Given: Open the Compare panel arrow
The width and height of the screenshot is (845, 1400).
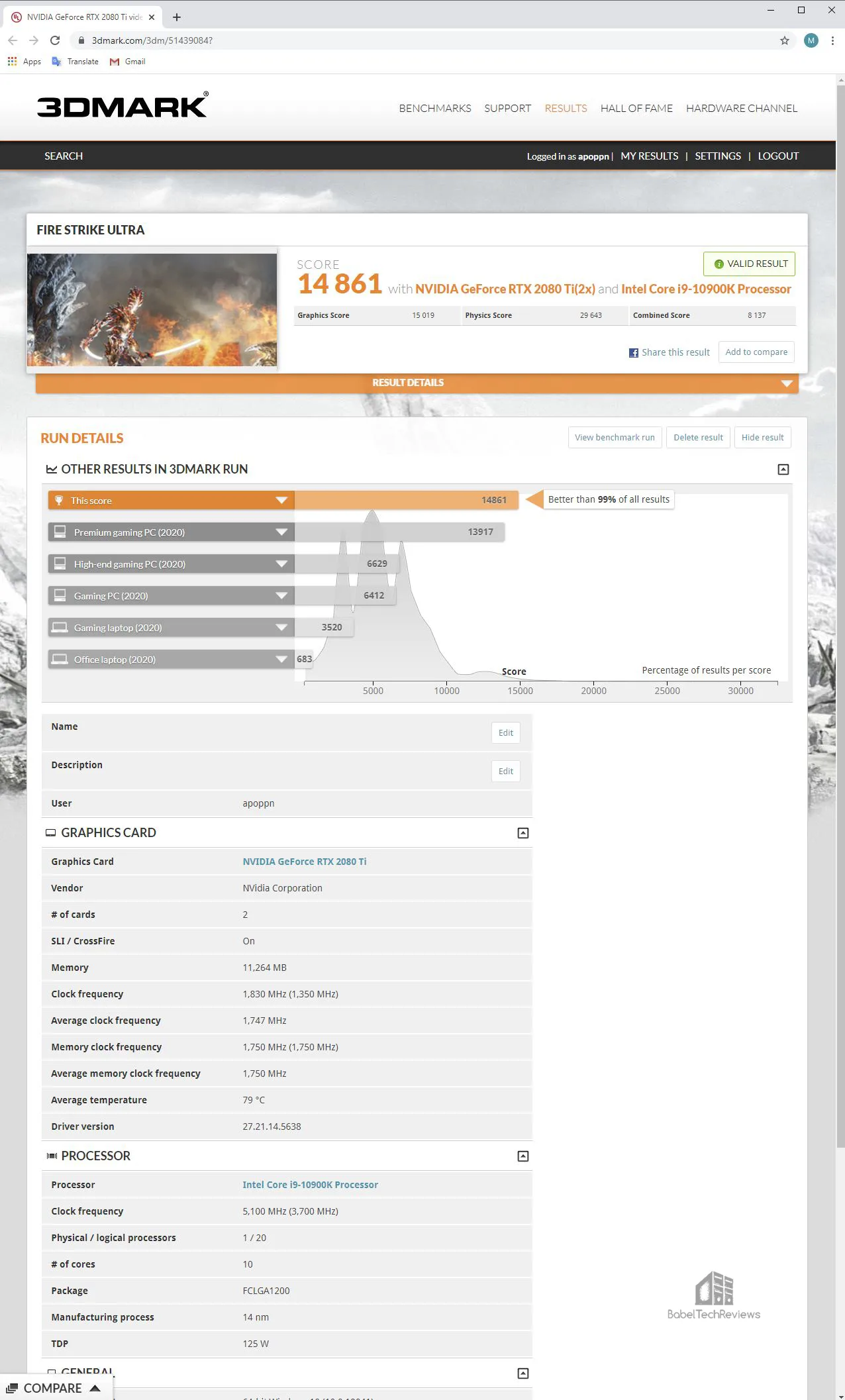Looking at the screenshot, I should 95,1388.
